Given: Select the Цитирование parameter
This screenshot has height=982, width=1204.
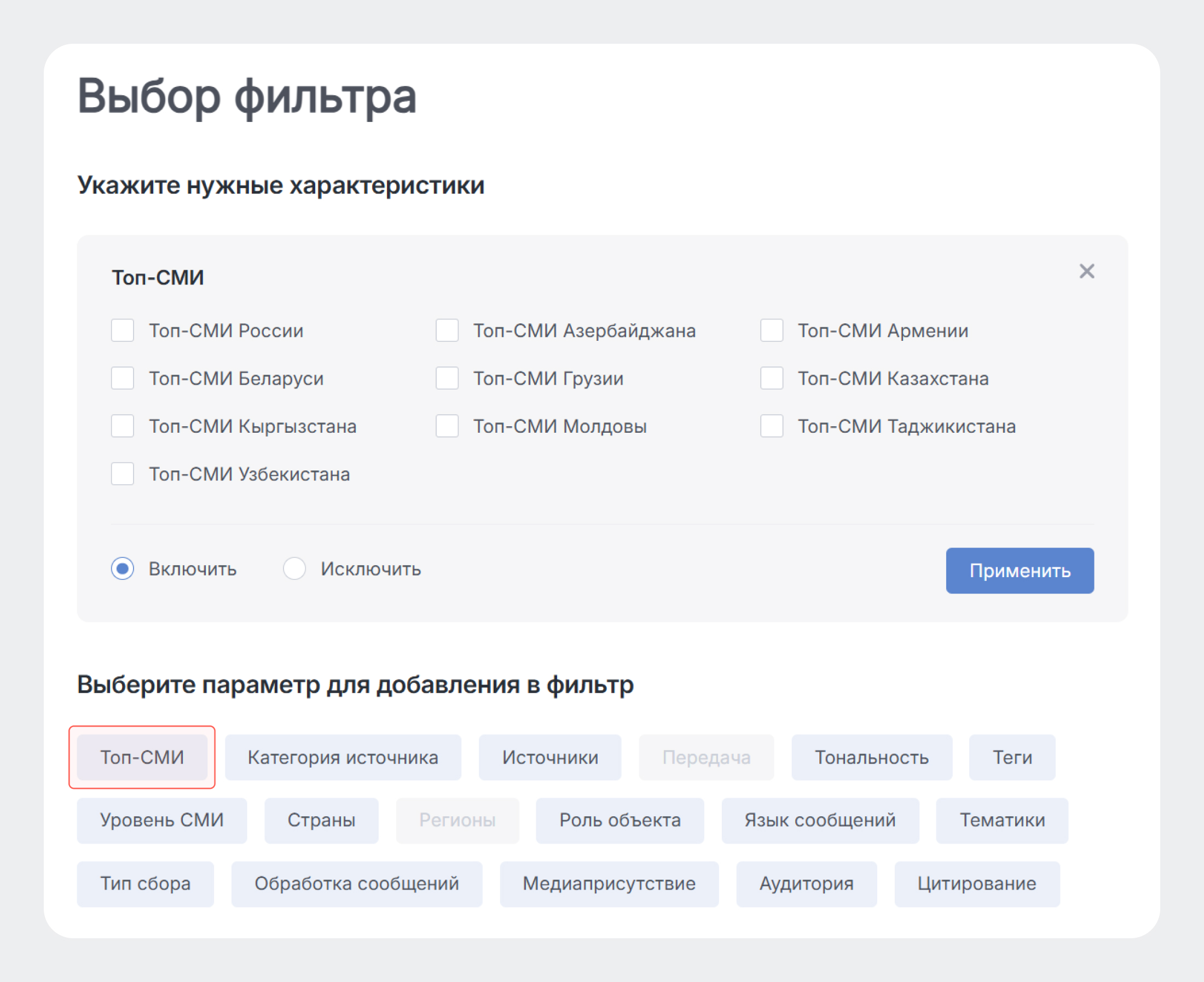Looking at the screenshot, I should pyautogui.click(x=976, y=884).
